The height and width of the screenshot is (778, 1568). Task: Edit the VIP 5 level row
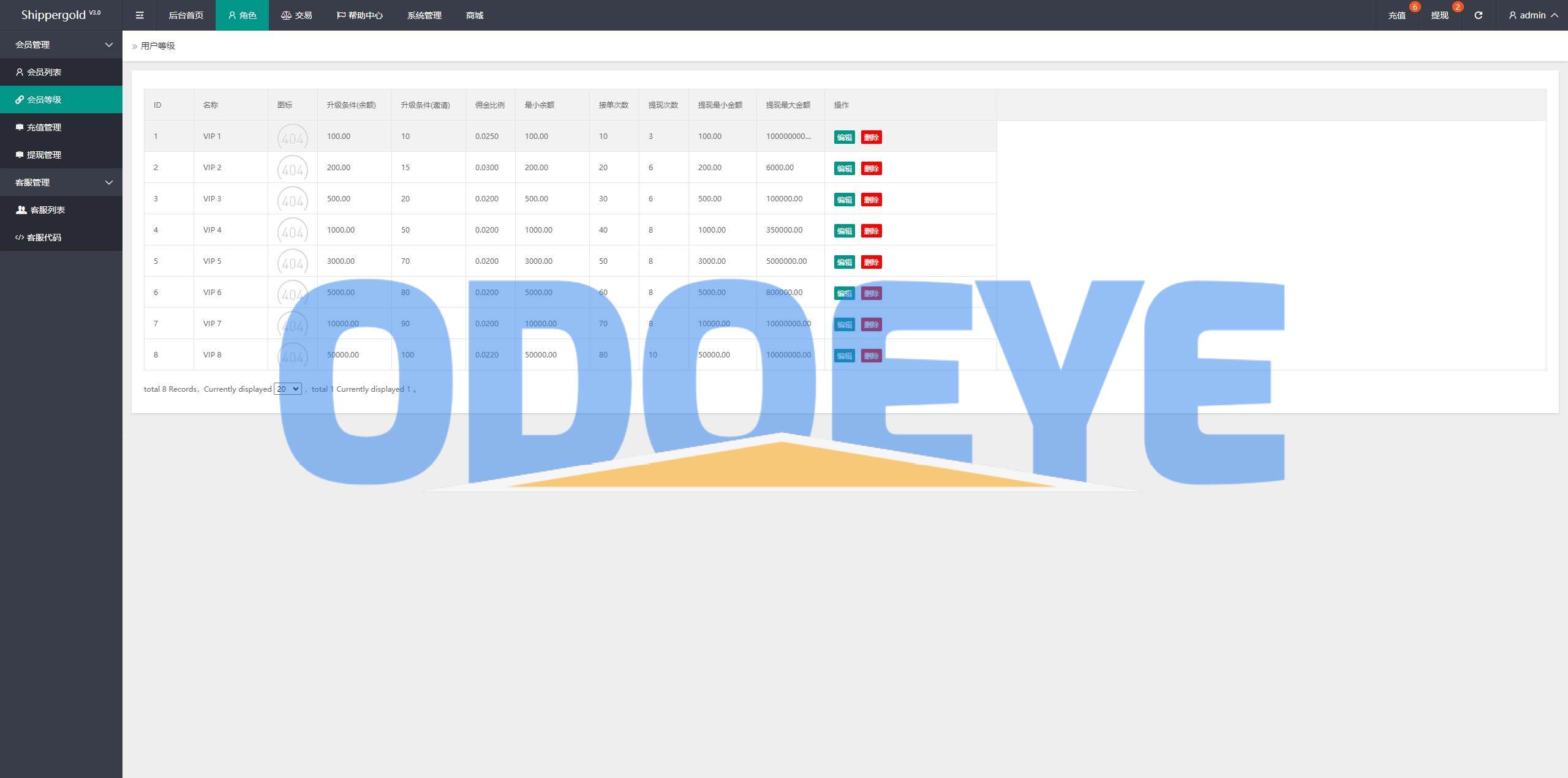[844, 262]
